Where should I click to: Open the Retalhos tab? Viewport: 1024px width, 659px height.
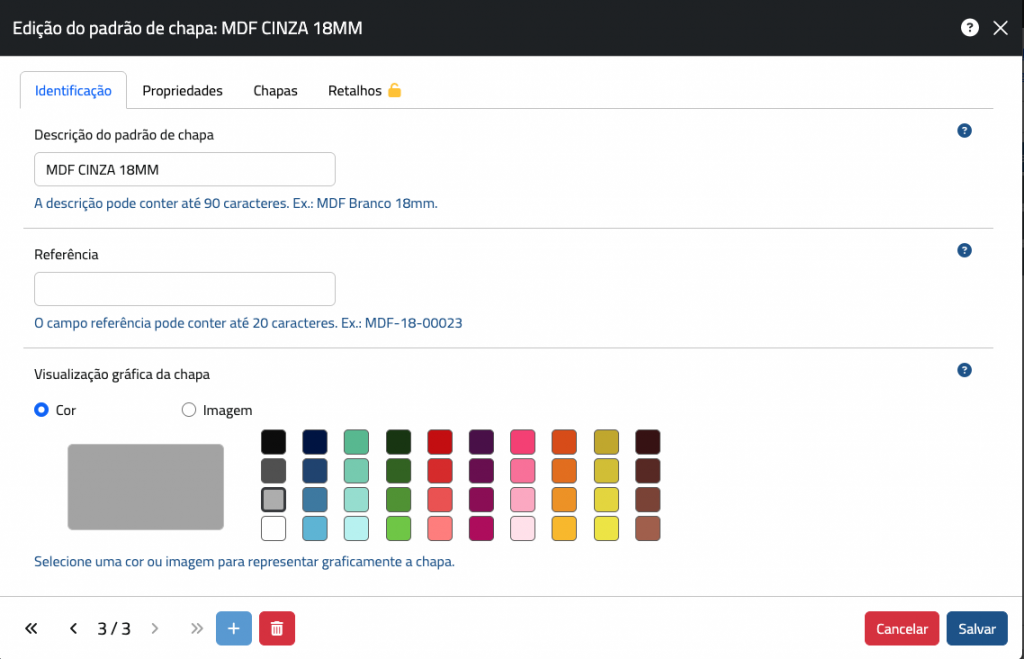tap(355, 90)
